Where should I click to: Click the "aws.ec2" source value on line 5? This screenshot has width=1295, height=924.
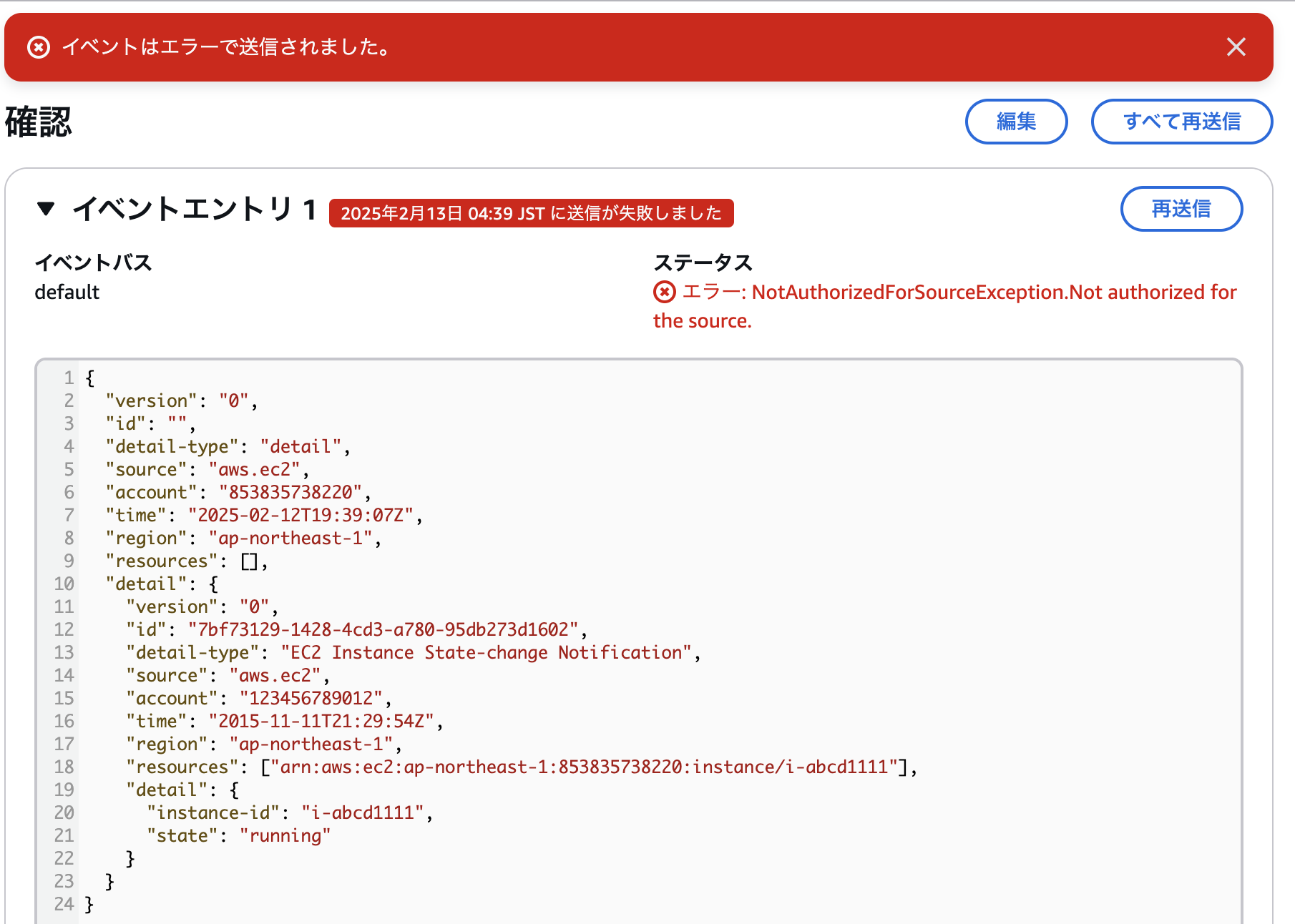coord(254,469)
